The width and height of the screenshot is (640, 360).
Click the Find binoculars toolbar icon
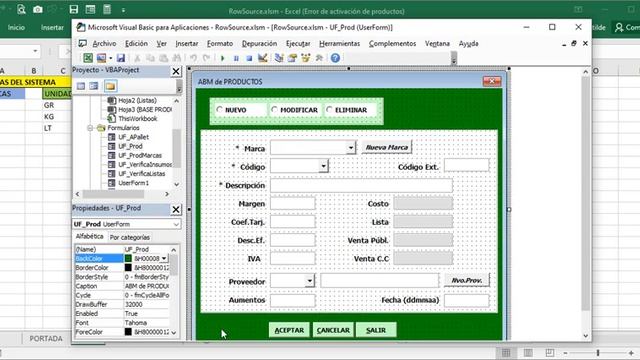pyautogui.click(x=177, y=58)
